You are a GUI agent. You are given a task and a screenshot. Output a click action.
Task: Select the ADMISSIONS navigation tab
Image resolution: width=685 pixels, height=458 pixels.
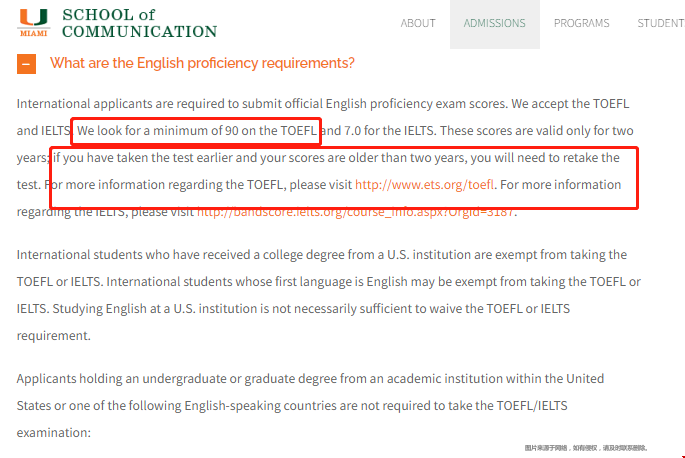coord(494,23)
